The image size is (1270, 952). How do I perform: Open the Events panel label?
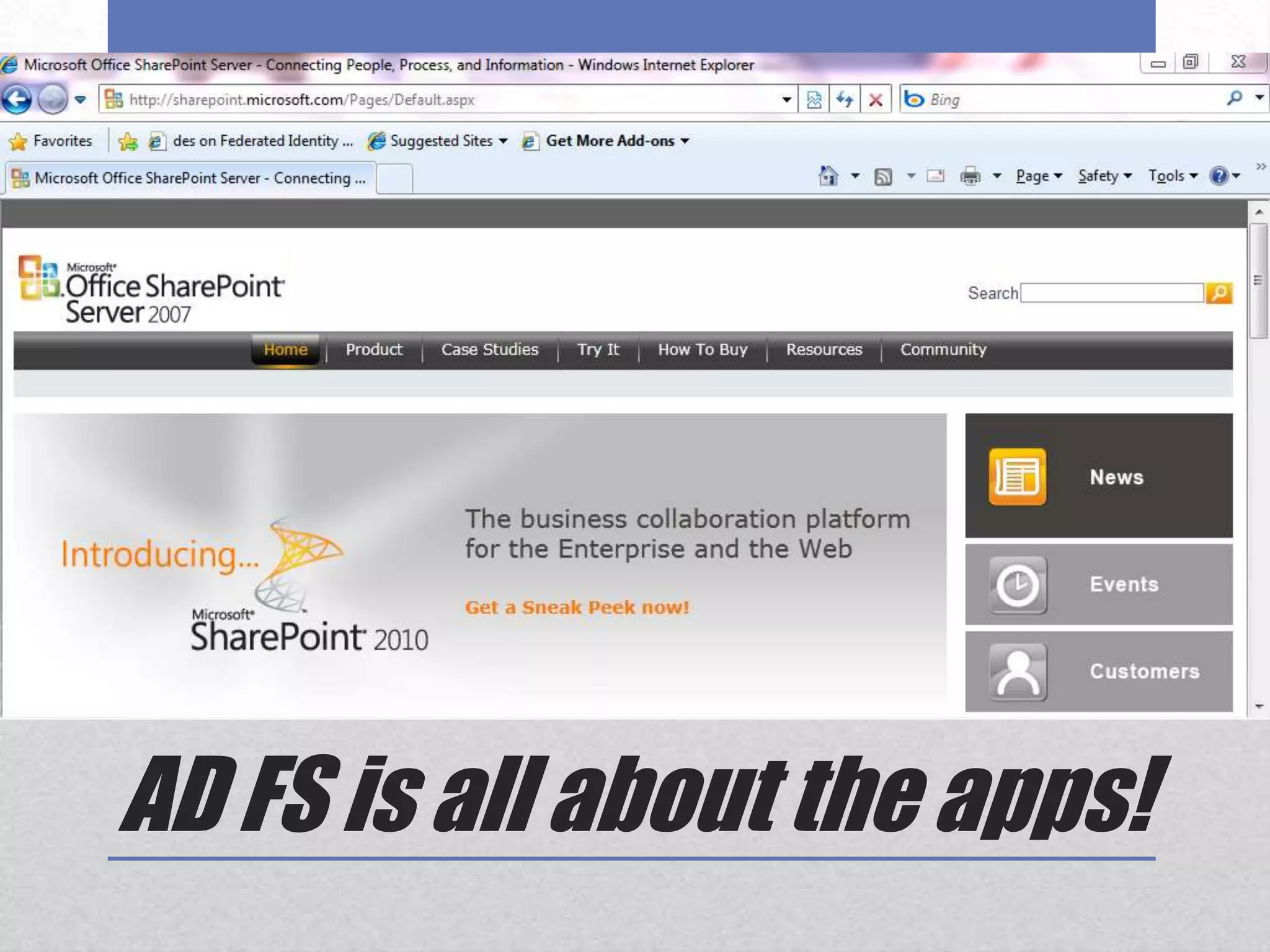1124,584
